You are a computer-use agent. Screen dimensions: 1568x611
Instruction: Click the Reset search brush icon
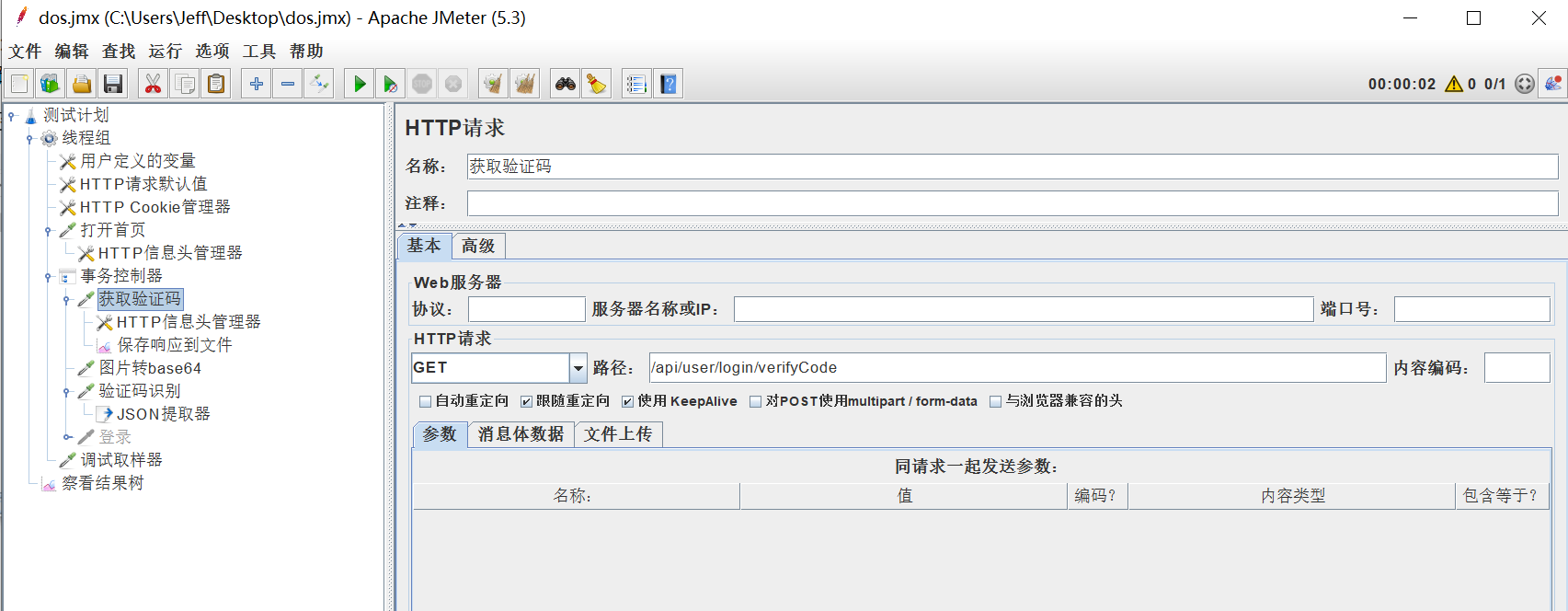(597, 84)
